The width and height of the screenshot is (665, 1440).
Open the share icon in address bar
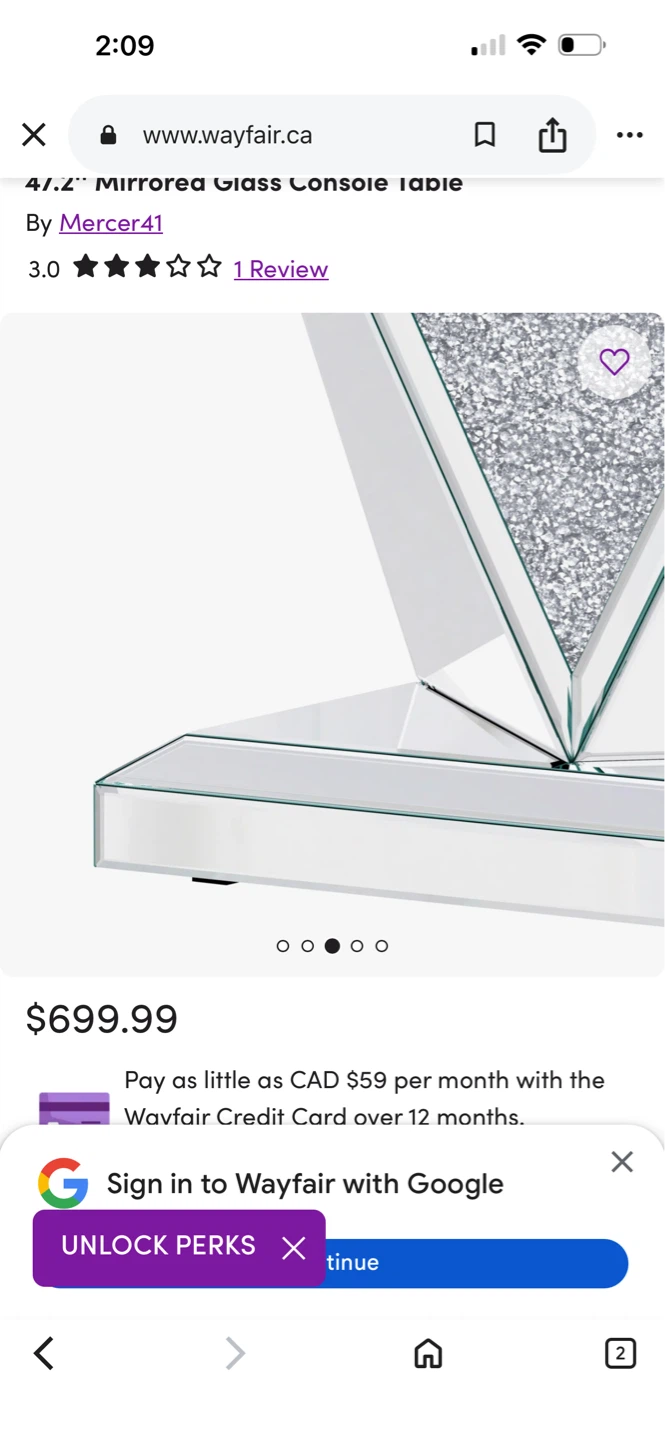[x=552, y=134]
